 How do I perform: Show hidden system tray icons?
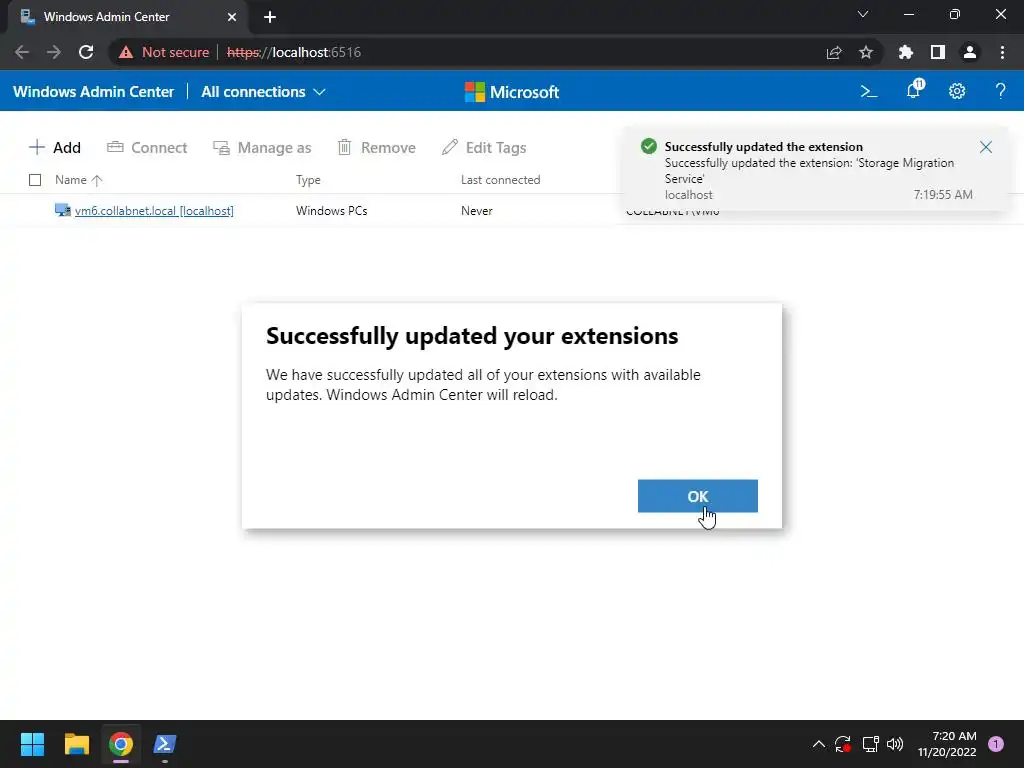coord(818,744)
